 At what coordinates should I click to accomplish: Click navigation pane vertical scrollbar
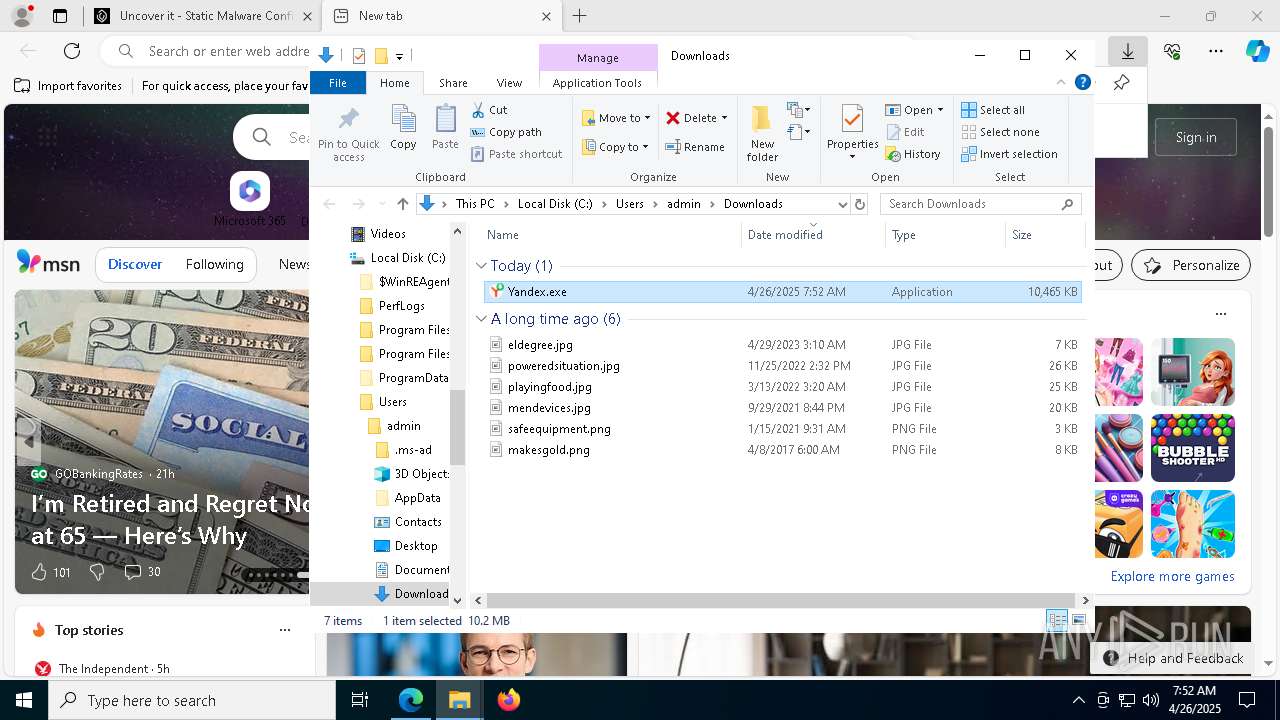coord(458,427)
